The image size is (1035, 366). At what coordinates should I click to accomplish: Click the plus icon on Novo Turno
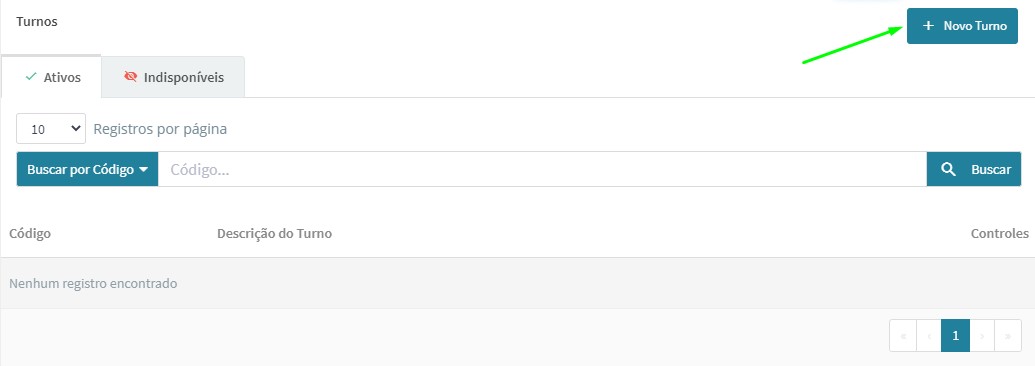tap(928, 26)
